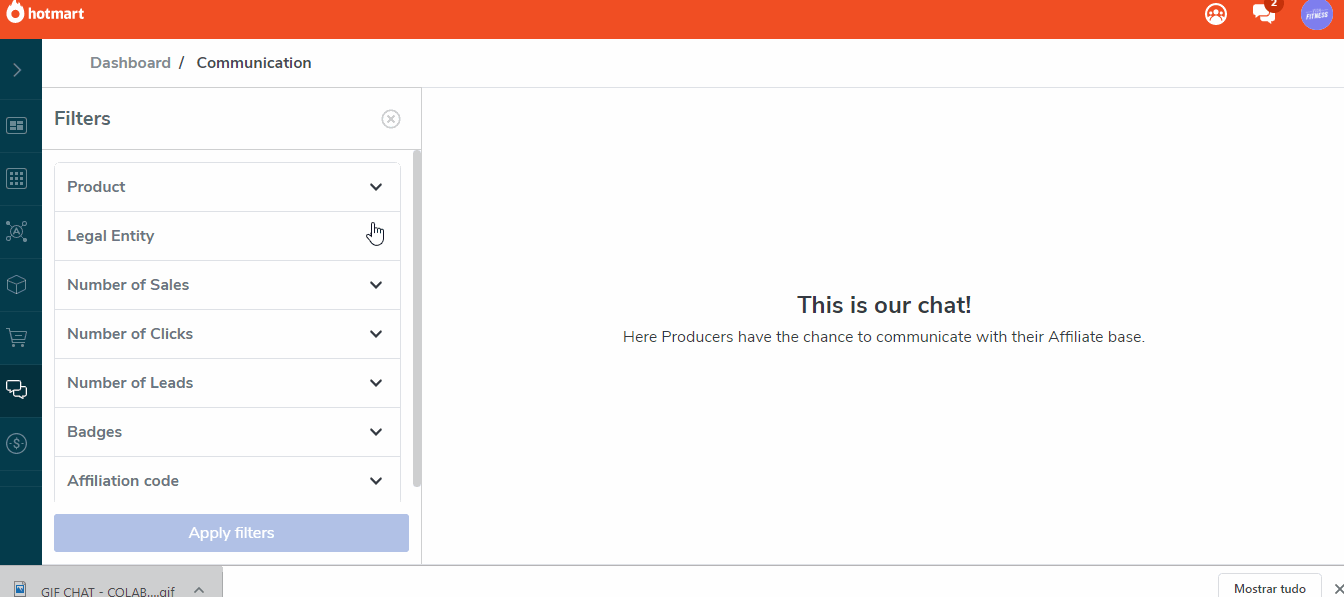Expand the Number of Sales filter

[227, 285]
